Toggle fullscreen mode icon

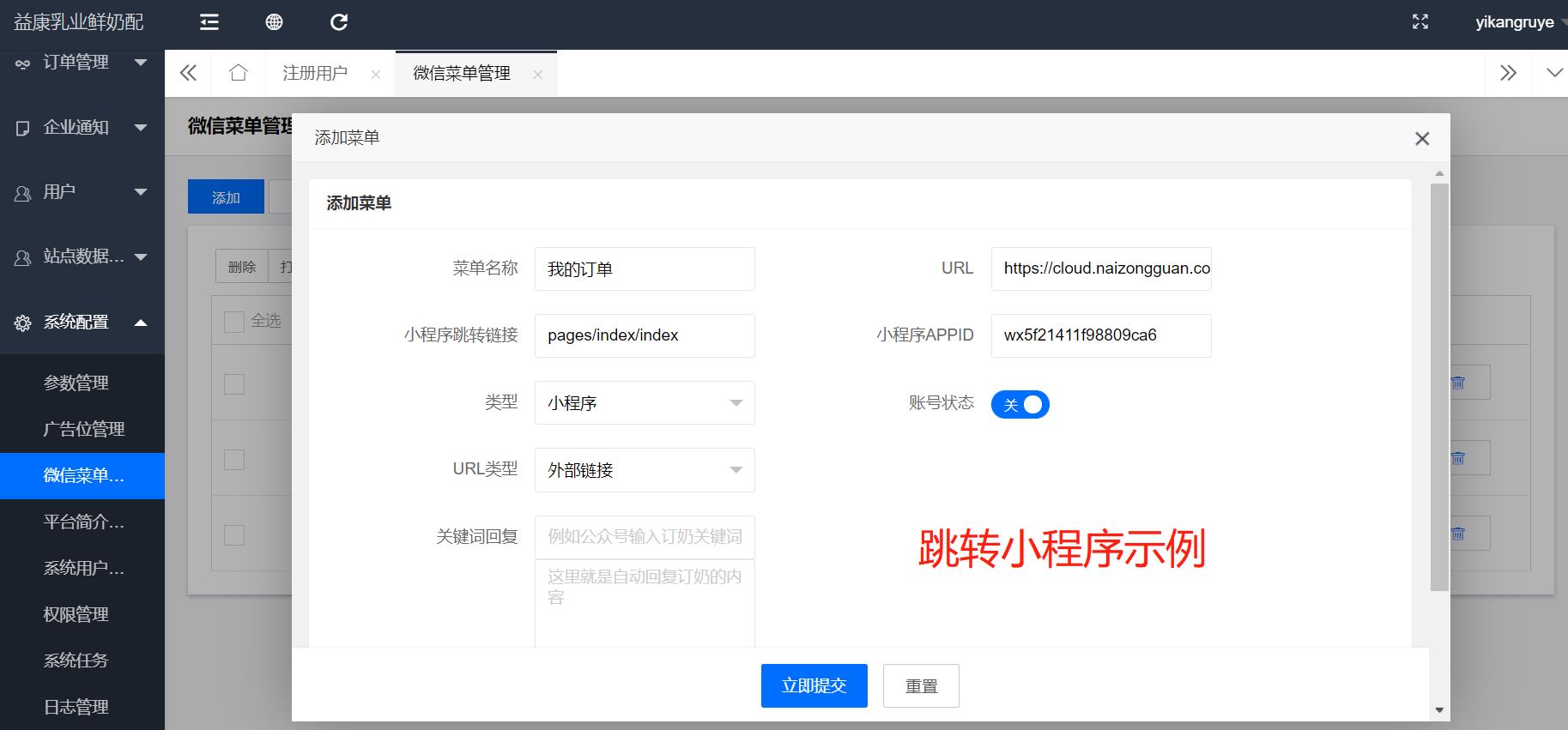(1420, 22)
